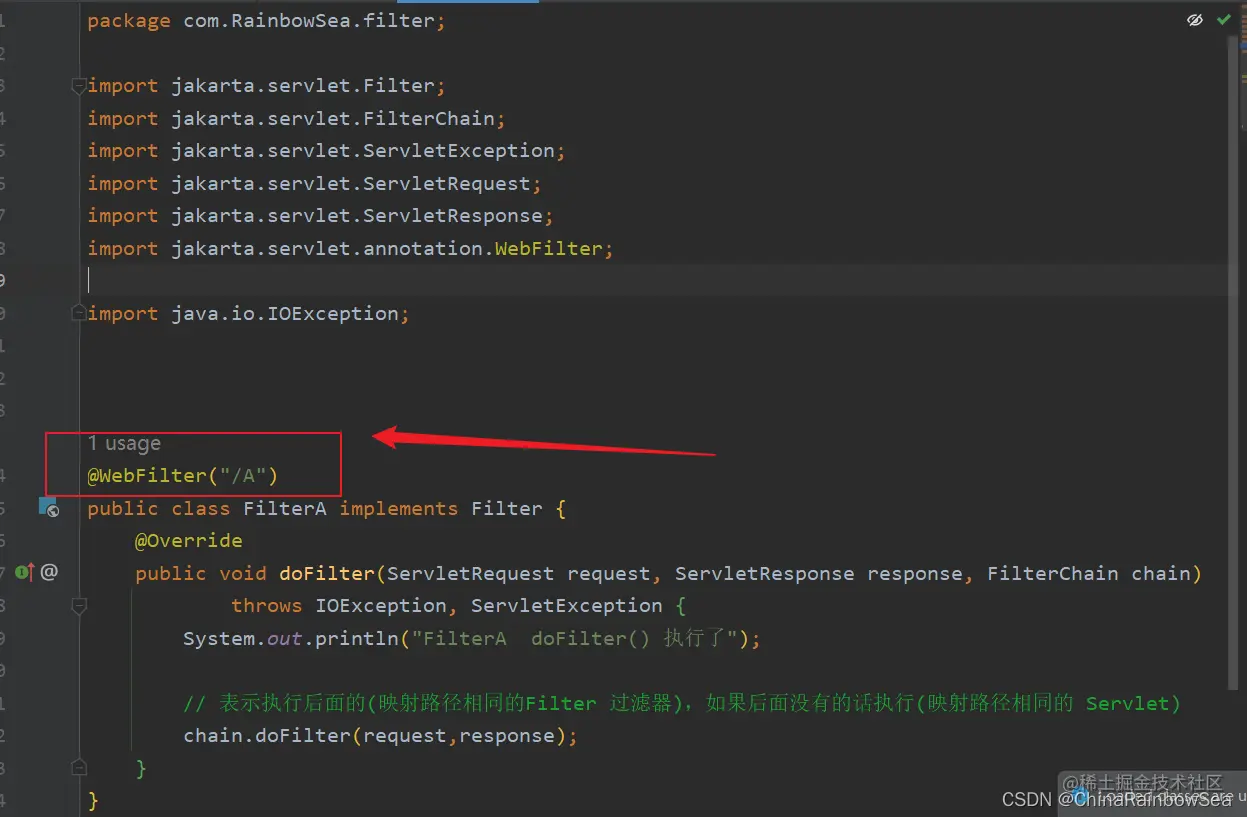This screenshot has width=1247, height=817.
Task: Click the "println" method name
Action: click(x=357, y=638)
